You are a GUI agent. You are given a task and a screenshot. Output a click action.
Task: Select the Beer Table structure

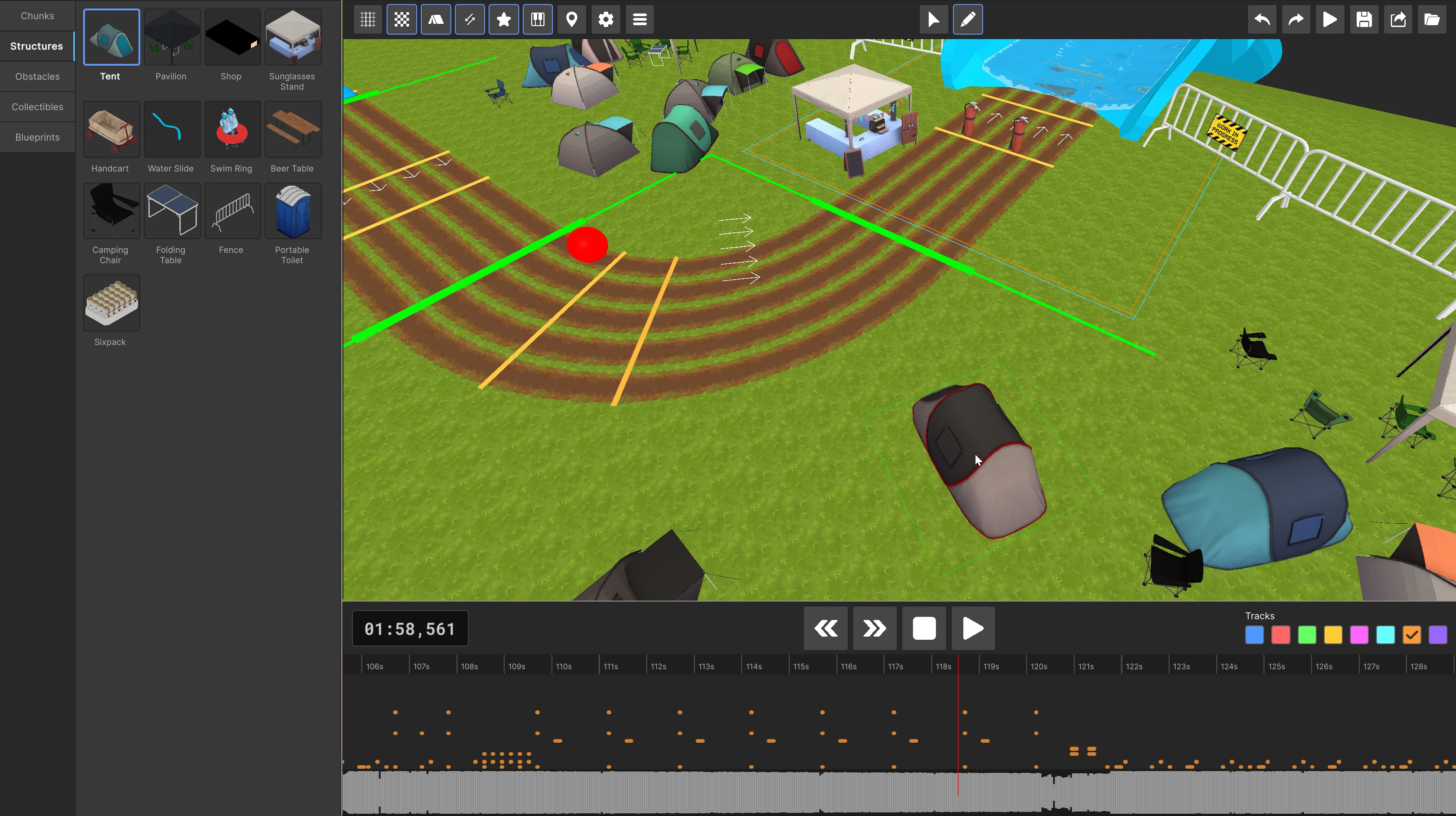(293, 129)
